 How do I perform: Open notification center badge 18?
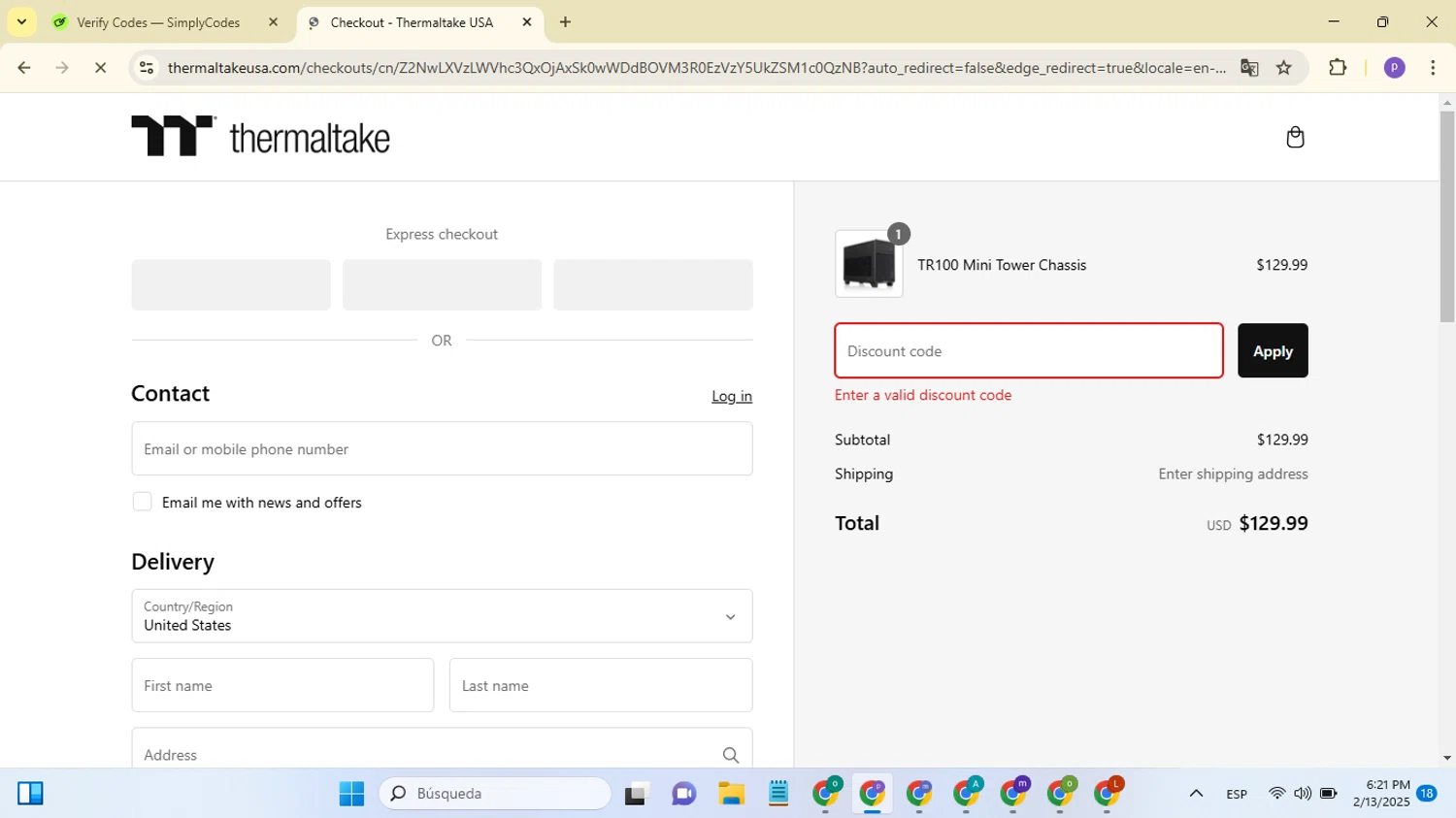pyautogui.click(x=1427, y=793)
